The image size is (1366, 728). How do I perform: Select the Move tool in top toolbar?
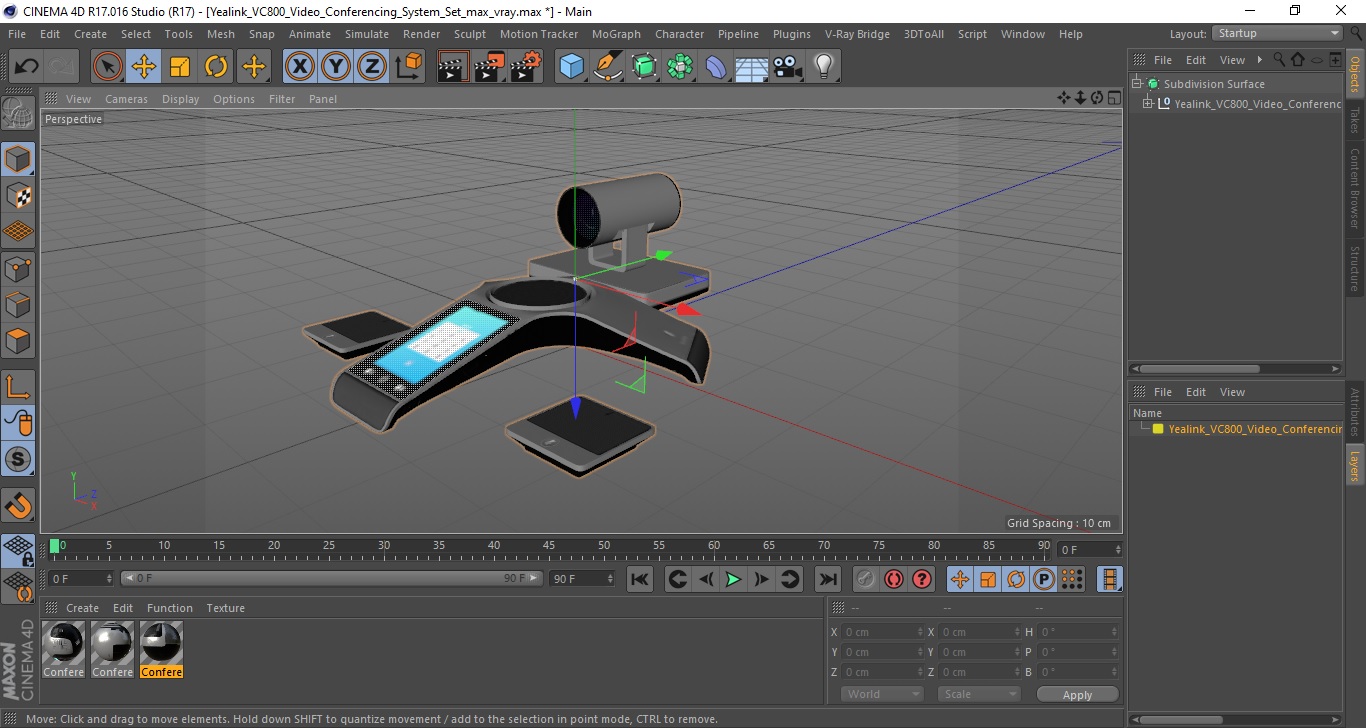click(x=144, y=67)
